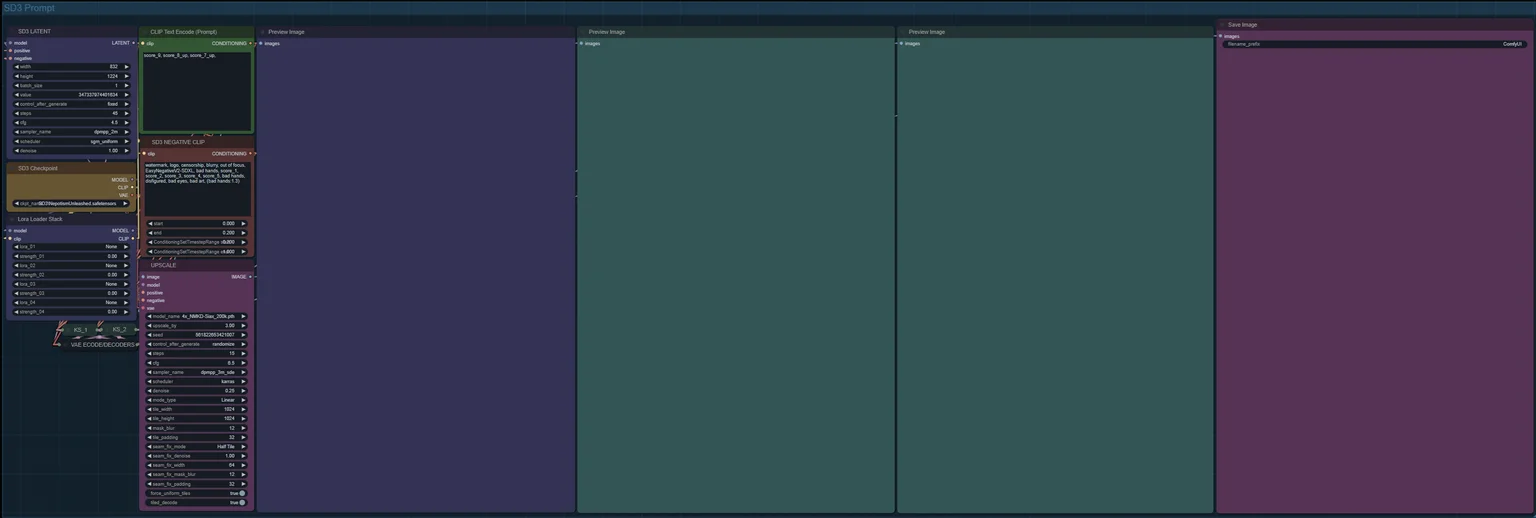Image resolution: width=1536 pixels, height=518 pixels.
Task: Click the negative input port on SD3 LATENT
Action: click(x=10, y=58)
